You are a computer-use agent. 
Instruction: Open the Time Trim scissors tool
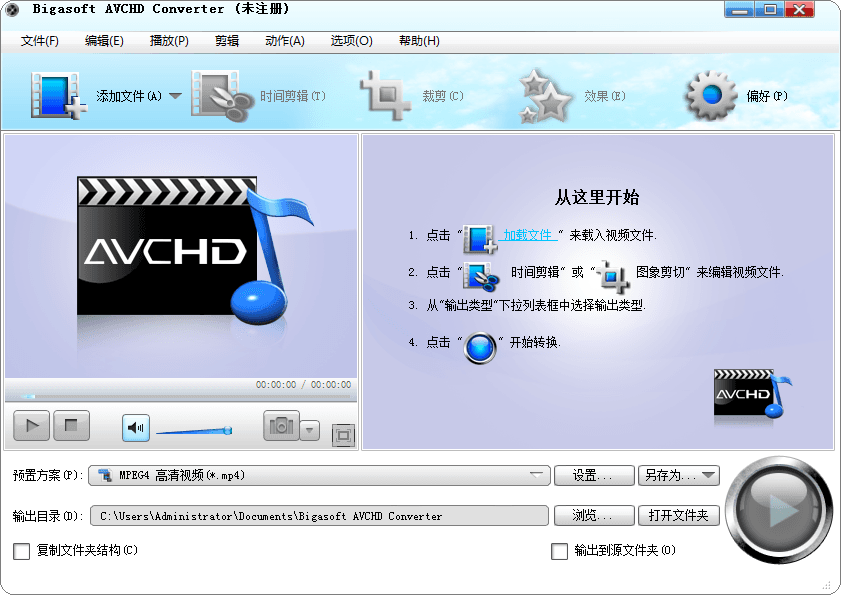220,97
